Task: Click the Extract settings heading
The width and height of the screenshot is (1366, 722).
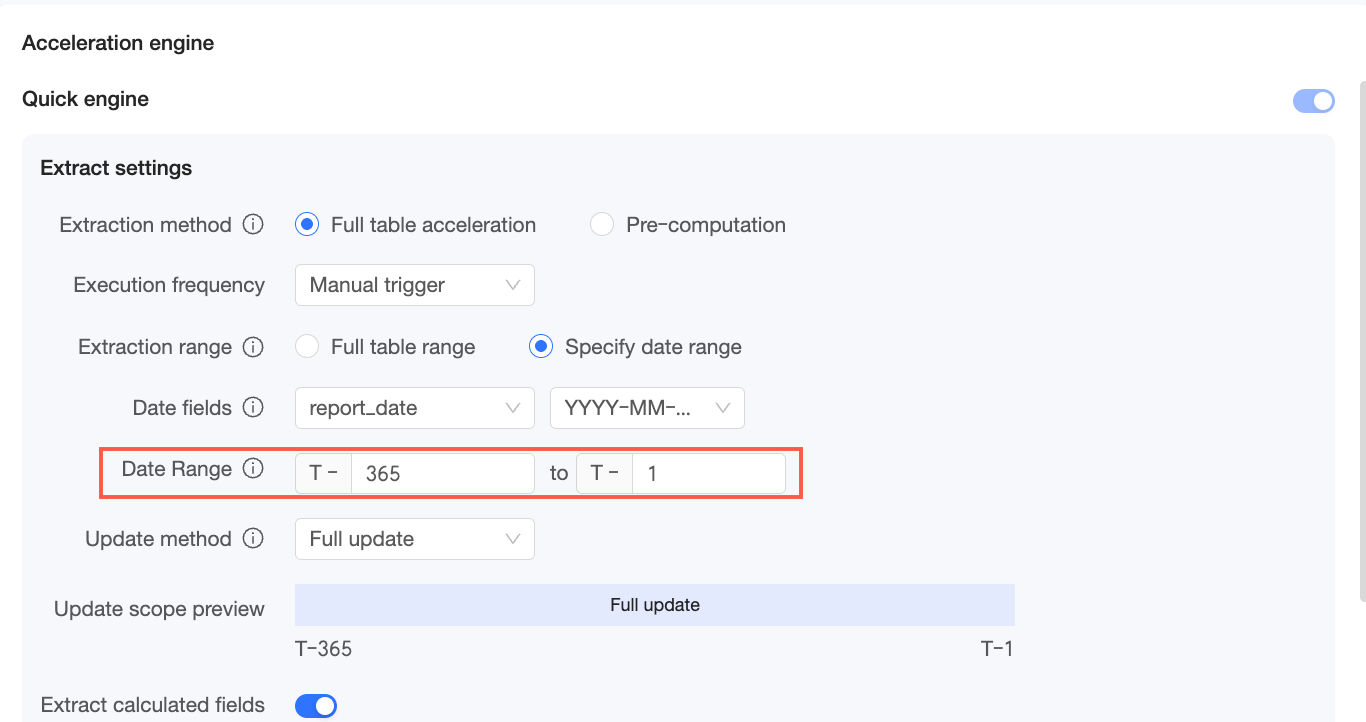Action: click(x=116, y=168)
